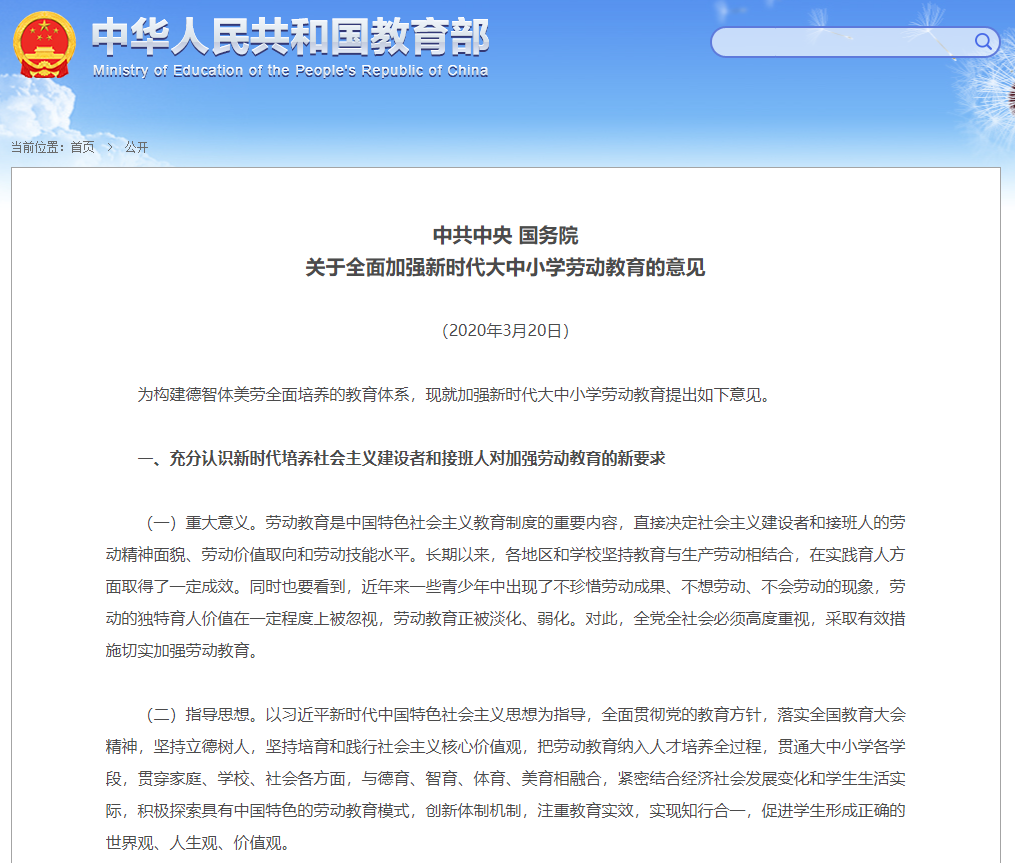
Task: Click the document title about 劳动教育的意见
Action: pos(505,268)
